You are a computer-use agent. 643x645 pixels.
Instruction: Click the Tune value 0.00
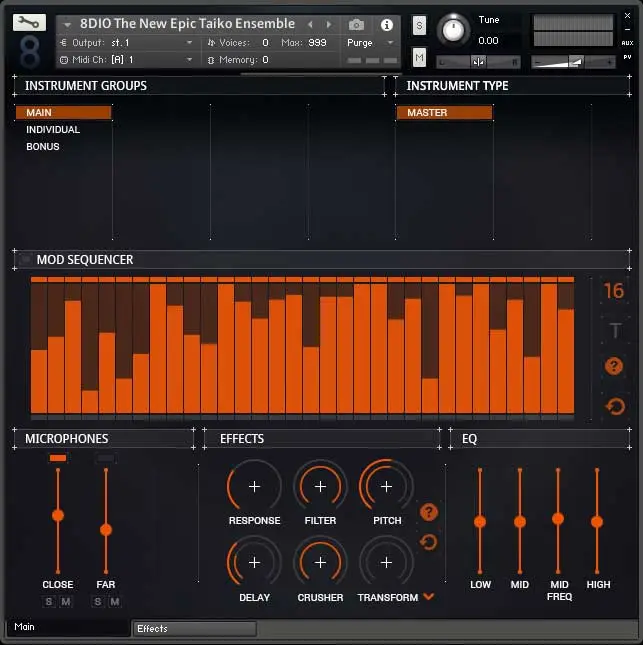488,40
